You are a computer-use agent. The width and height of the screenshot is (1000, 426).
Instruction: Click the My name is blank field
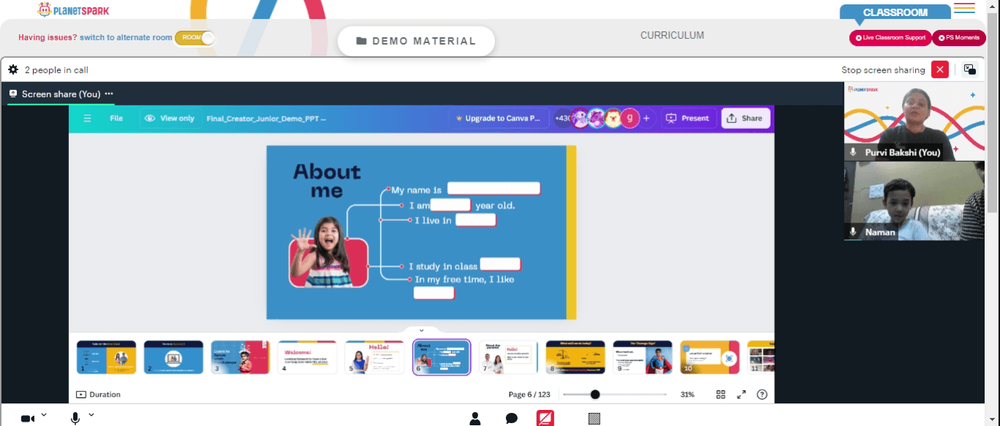tap(494, 188)
